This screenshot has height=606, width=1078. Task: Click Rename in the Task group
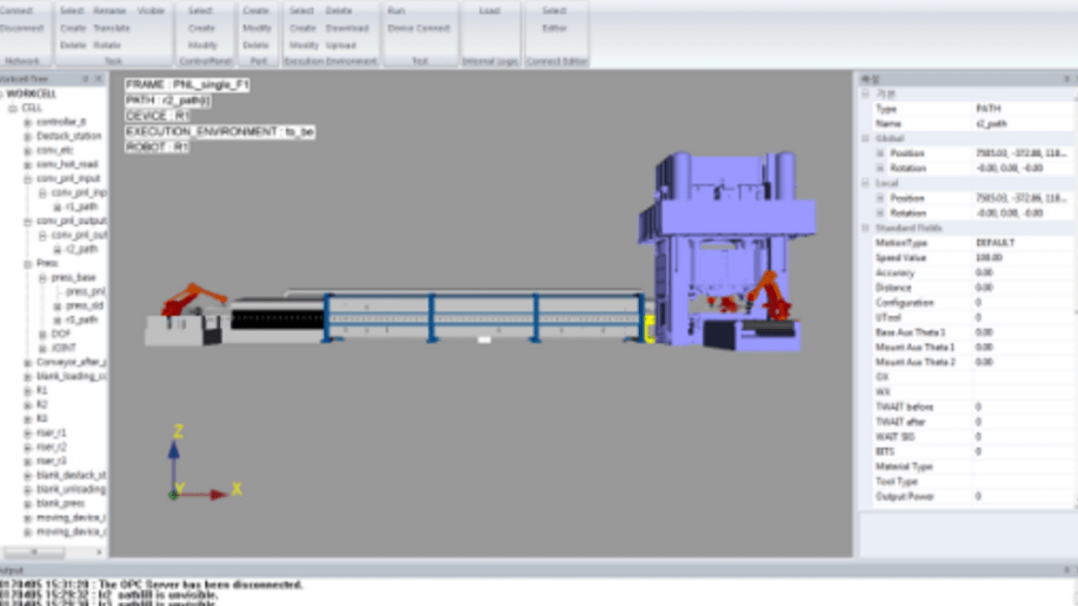click(x=110, y=11)
